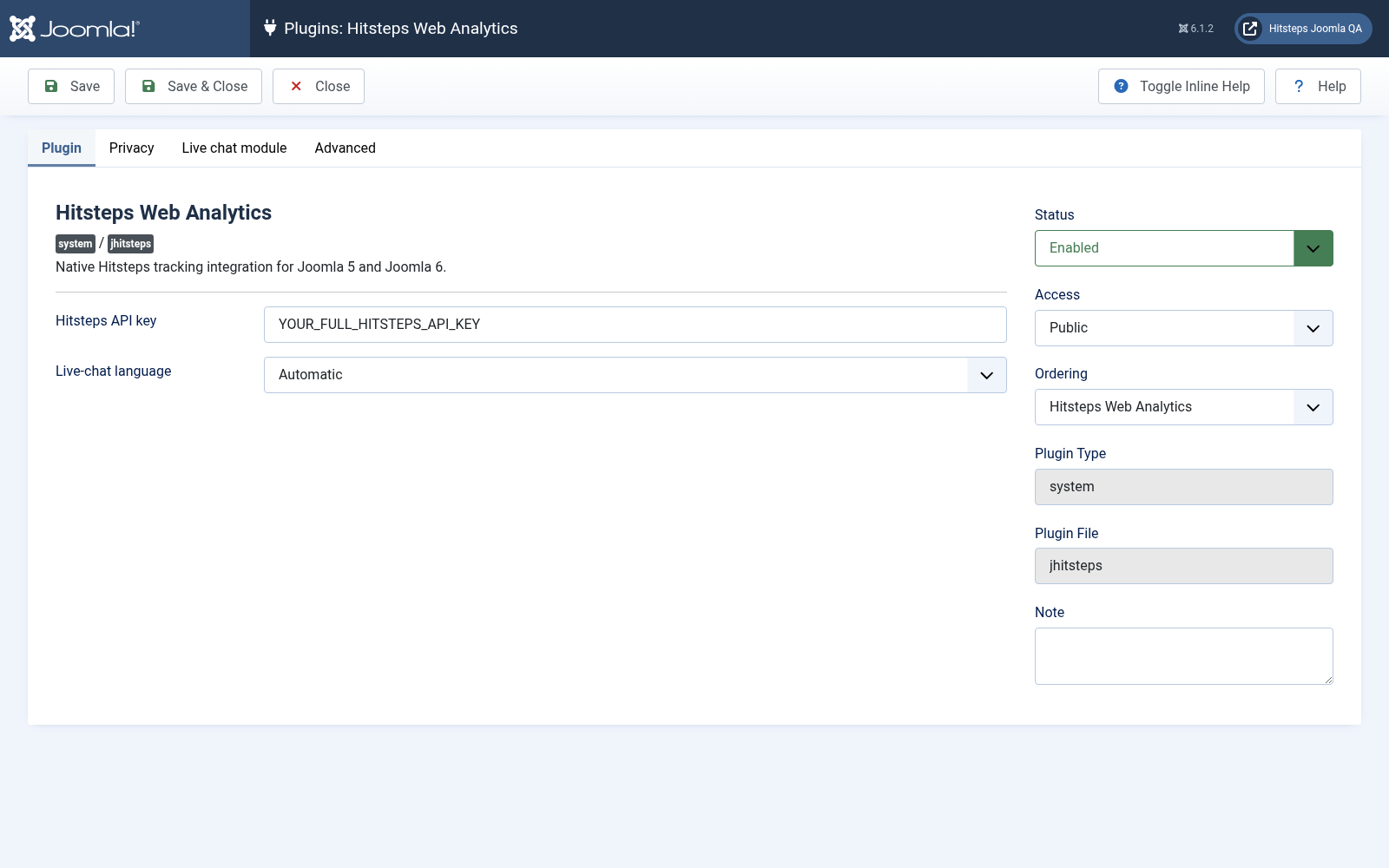
Task: Toggle Inline Help
Action: 1182,86
